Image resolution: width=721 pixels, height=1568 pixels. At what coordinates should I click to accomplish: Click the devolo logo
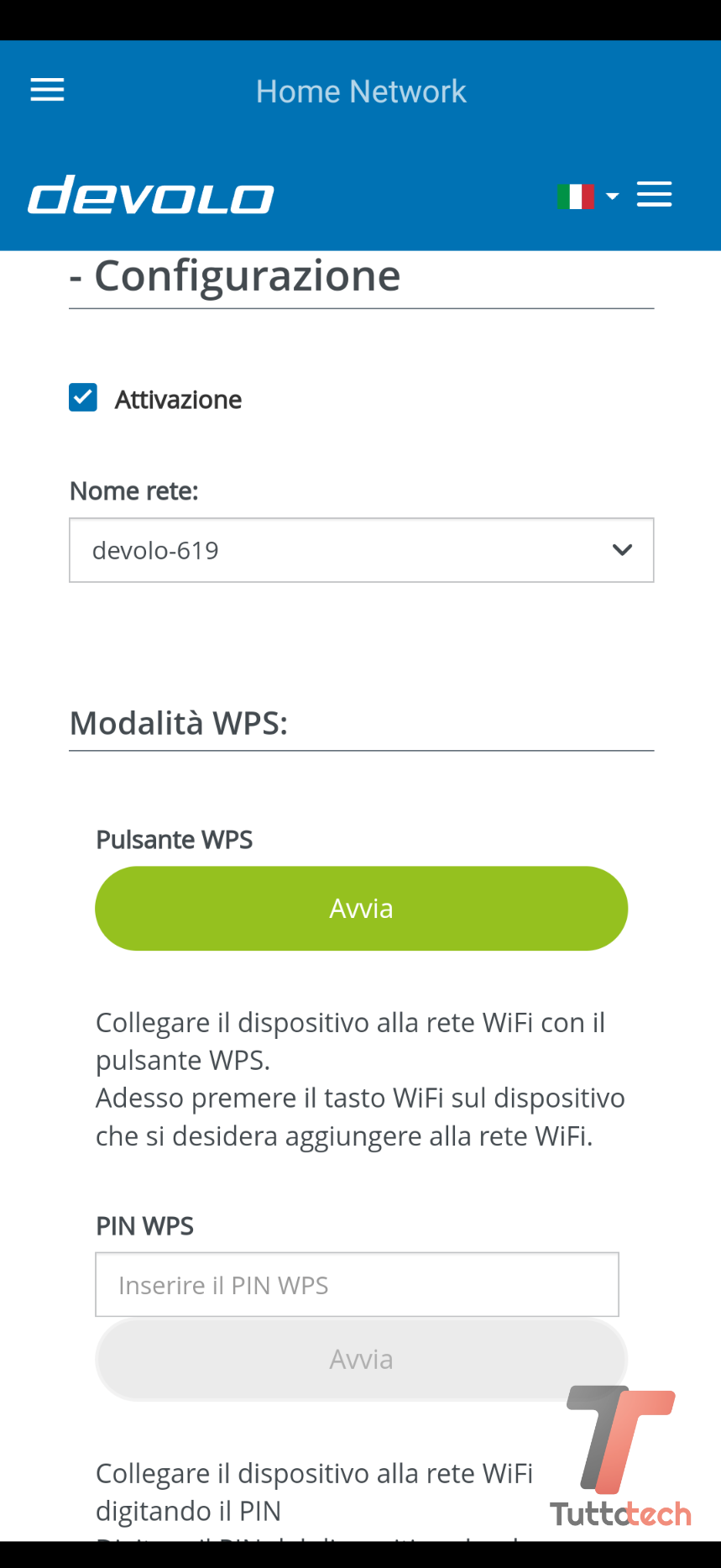[x=151, y=196]
